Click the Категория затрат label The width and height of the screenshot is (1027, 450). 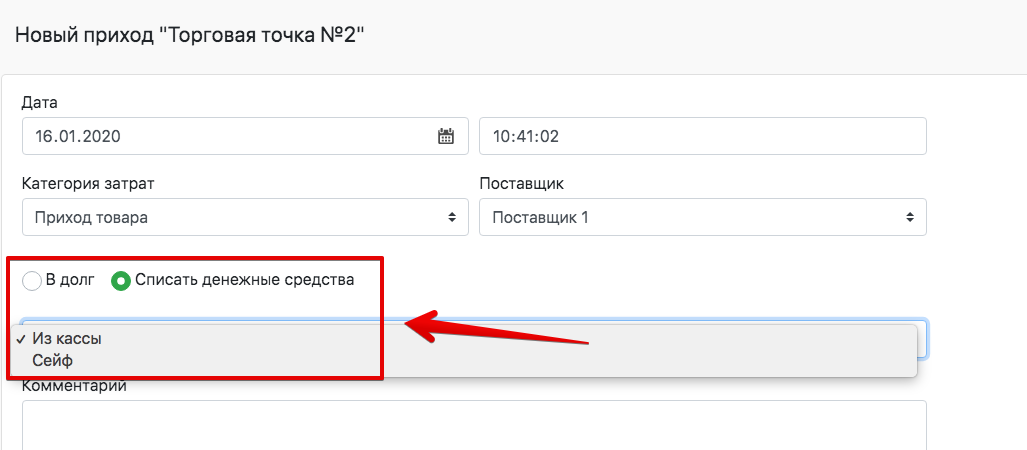point(88,183)
